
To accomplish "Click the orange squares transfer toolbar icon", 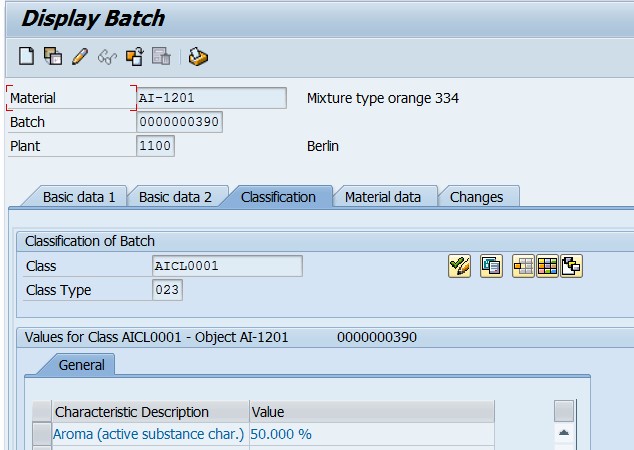I will [135, 56].
